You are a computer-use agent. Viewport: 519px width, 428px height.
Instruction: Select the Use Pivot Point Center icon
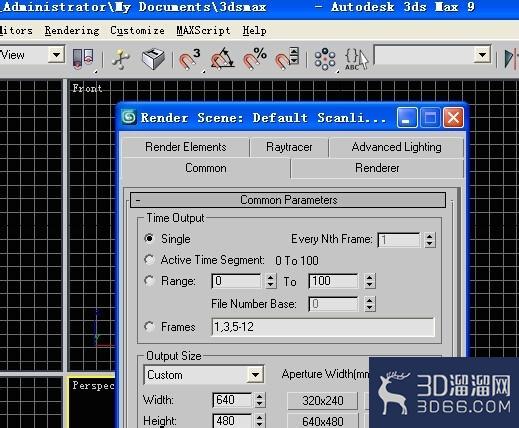tap(83, 59)
